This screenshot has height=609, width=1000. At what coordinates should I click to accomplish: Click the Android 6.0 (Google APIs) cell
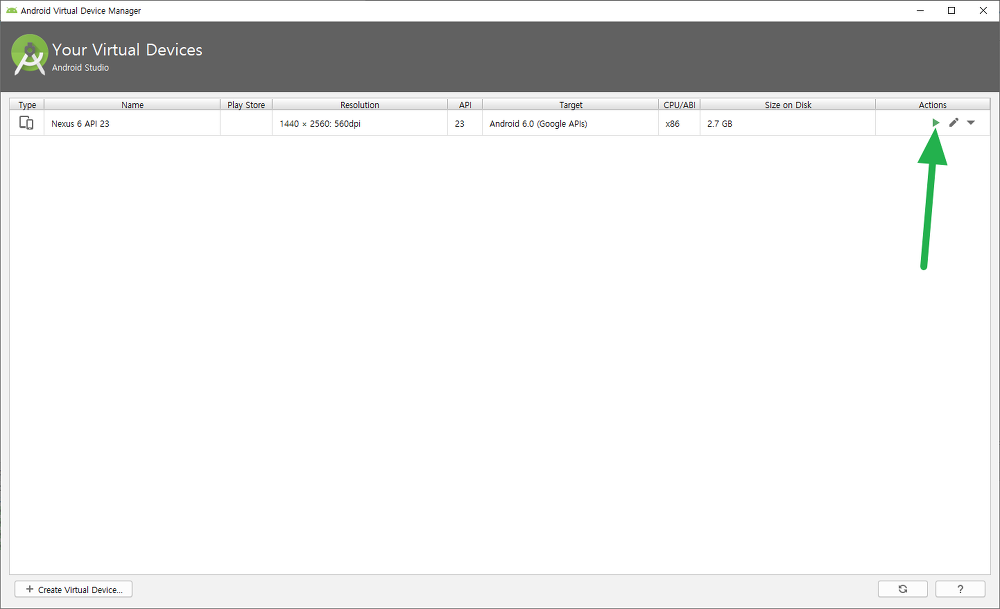click(571, 123)
